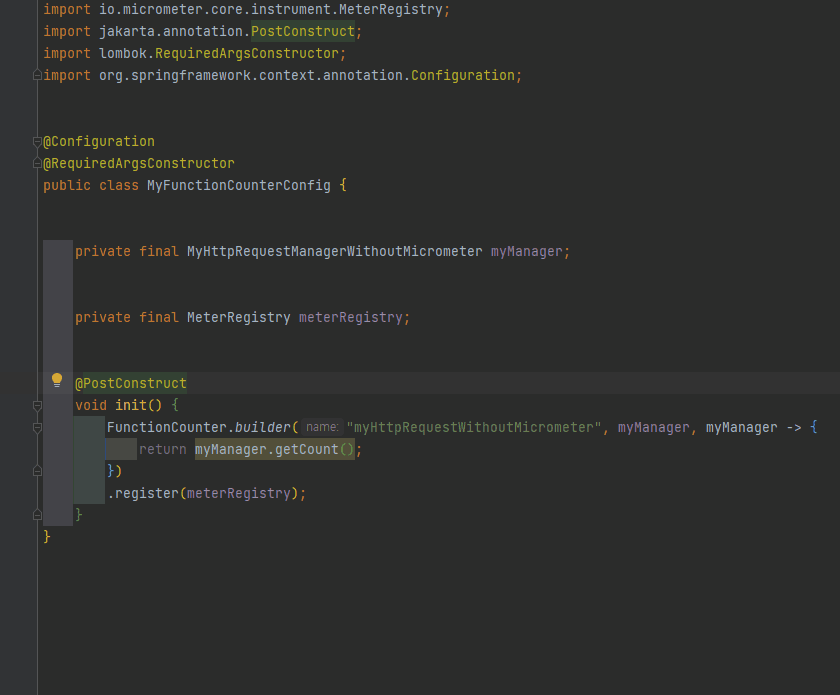Click the @Configuration annotation
The height and width of the screenshot is (695, 840).
(99, 141)
